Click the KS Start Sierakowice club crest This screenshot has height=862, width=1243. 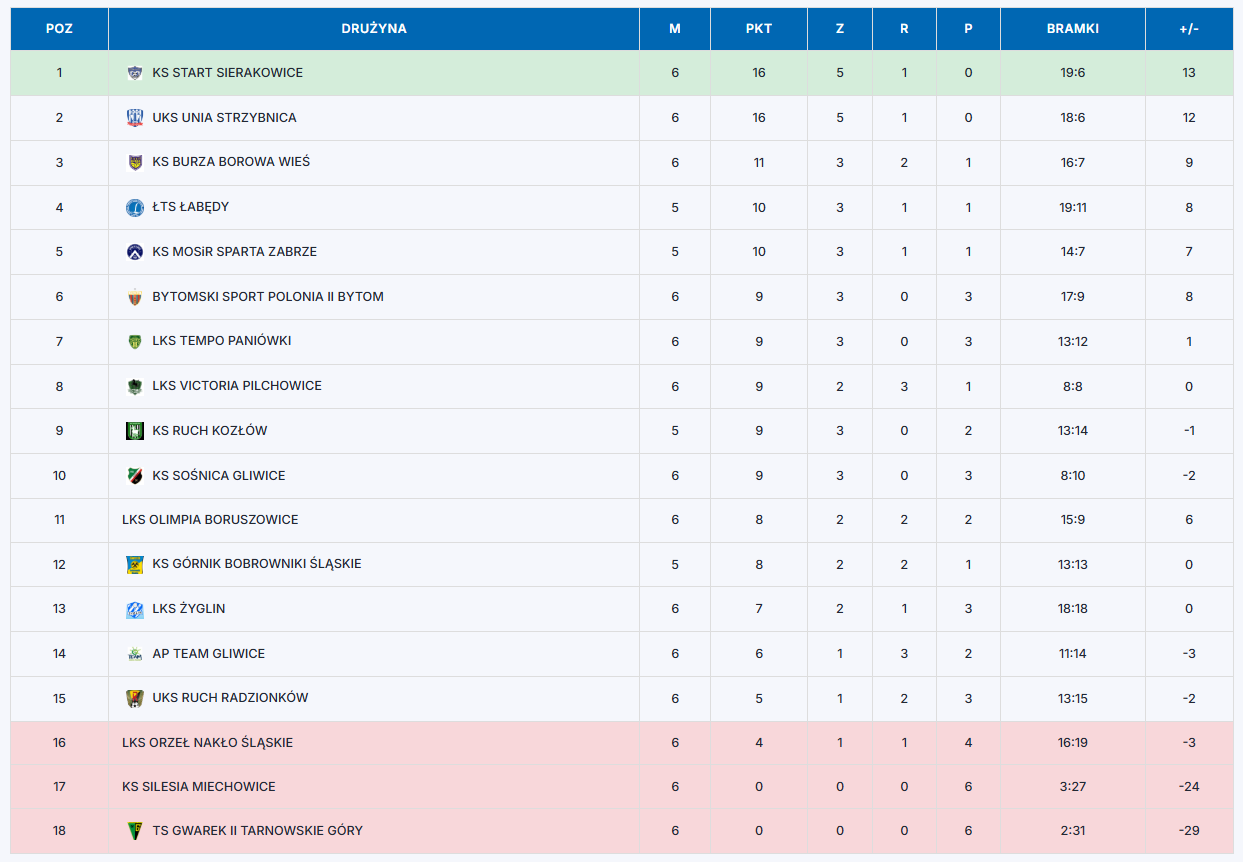tap(135, 73)
